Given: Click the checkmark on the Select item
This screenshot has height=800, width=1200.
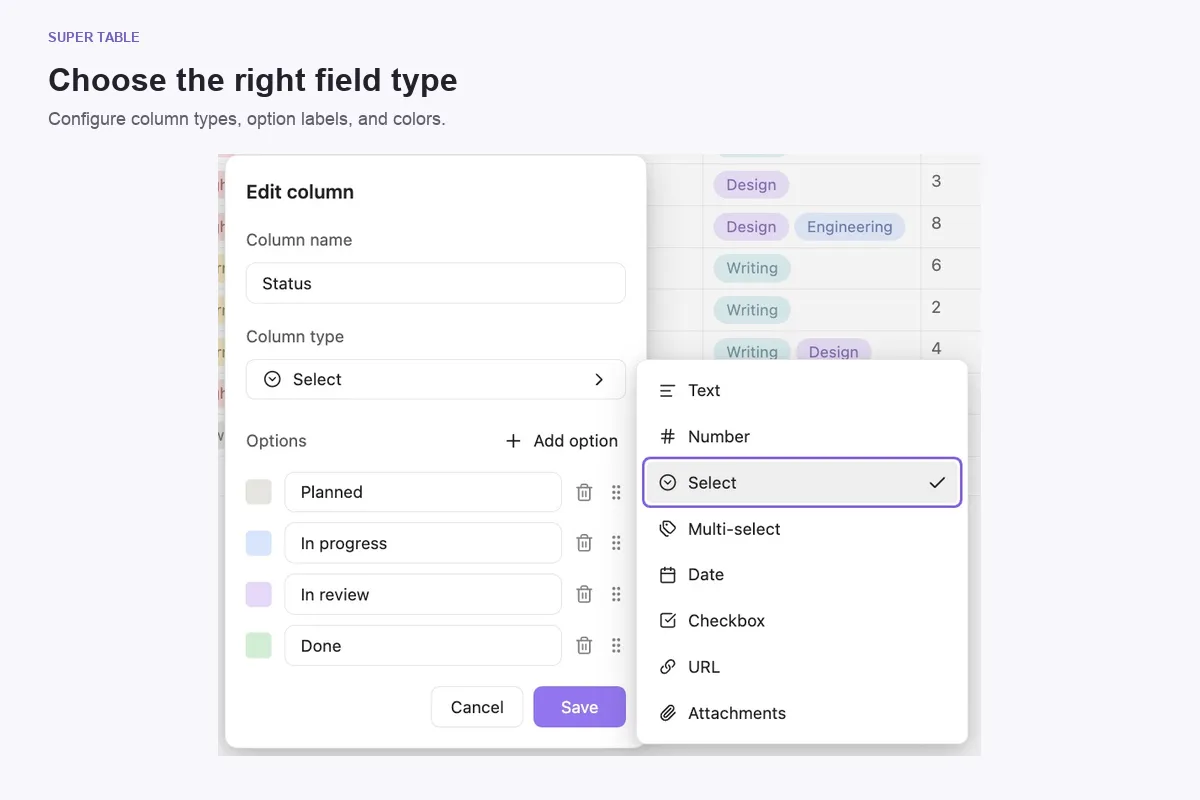Looking at the screenshot, I should [937, 483].
